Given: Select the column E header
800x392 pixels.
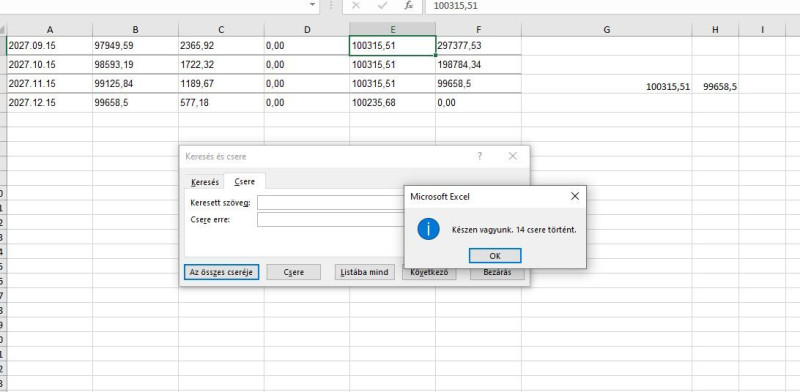Looking at the screenshot, I should coord(392,30).
